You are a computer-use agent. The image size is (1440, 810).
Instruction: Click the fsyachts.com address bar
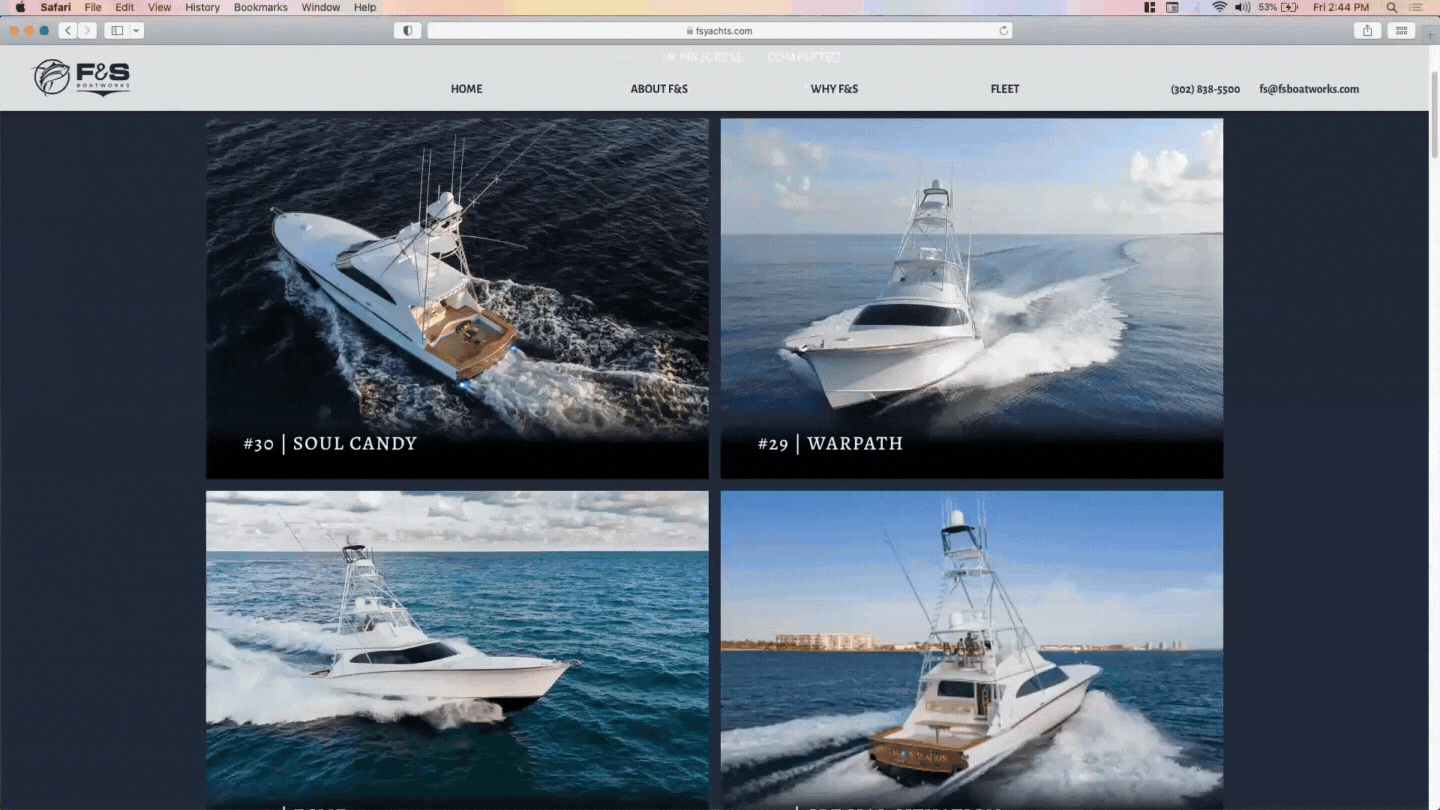click(719, 31)
